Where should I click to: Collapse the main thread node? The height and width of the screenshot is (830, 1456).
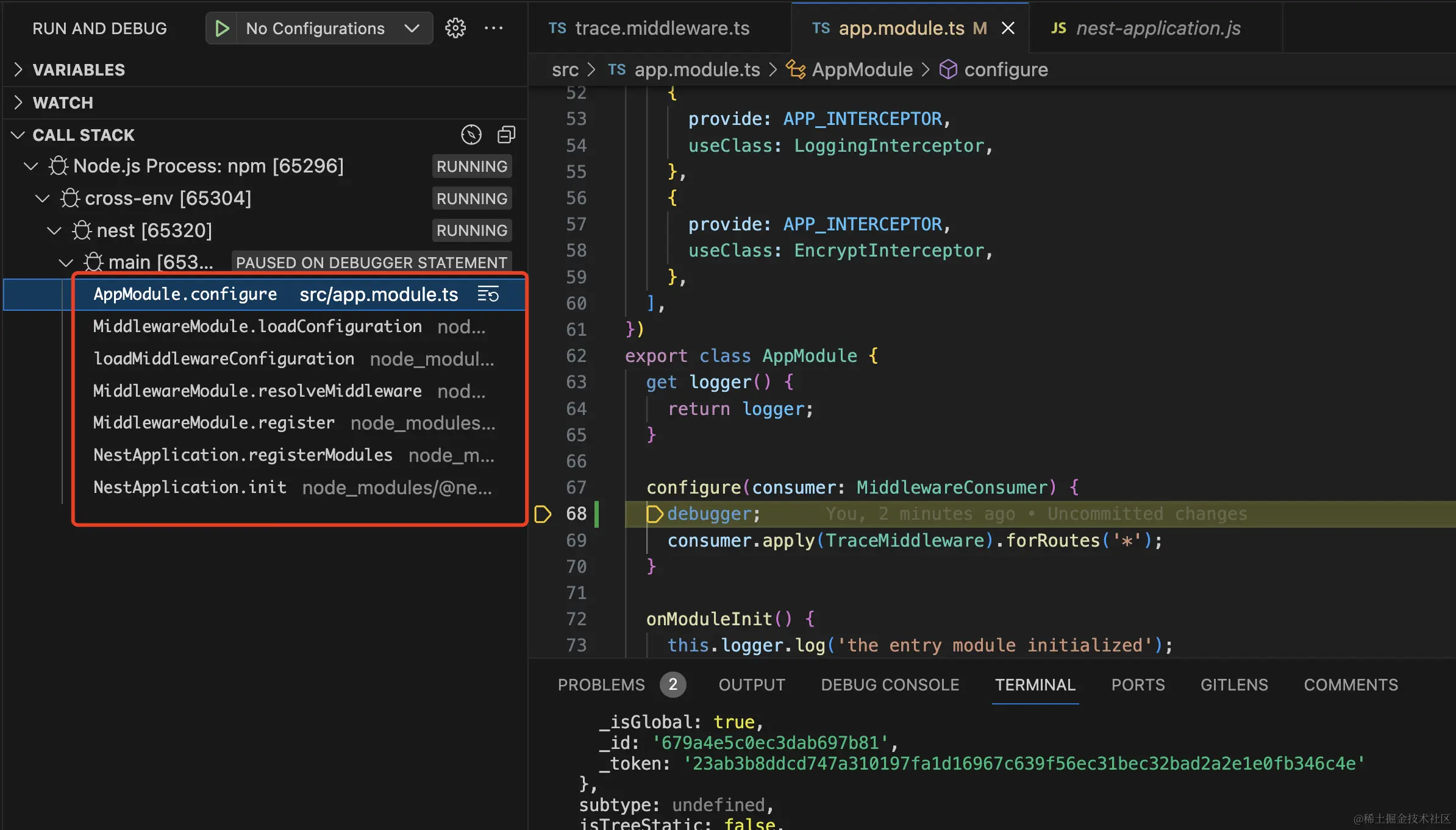click(65, 262)
